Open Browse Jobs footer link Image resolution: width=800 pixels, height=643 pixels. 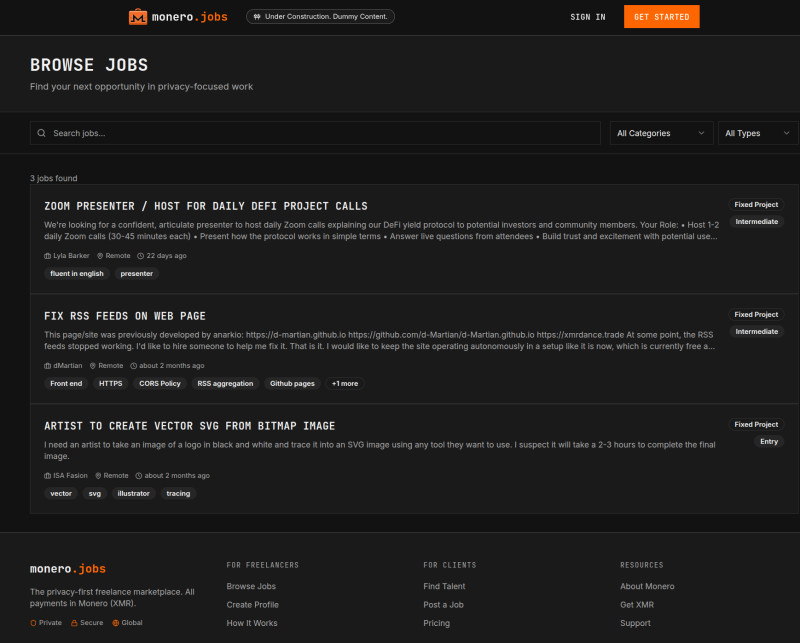[x=251, y=586]
